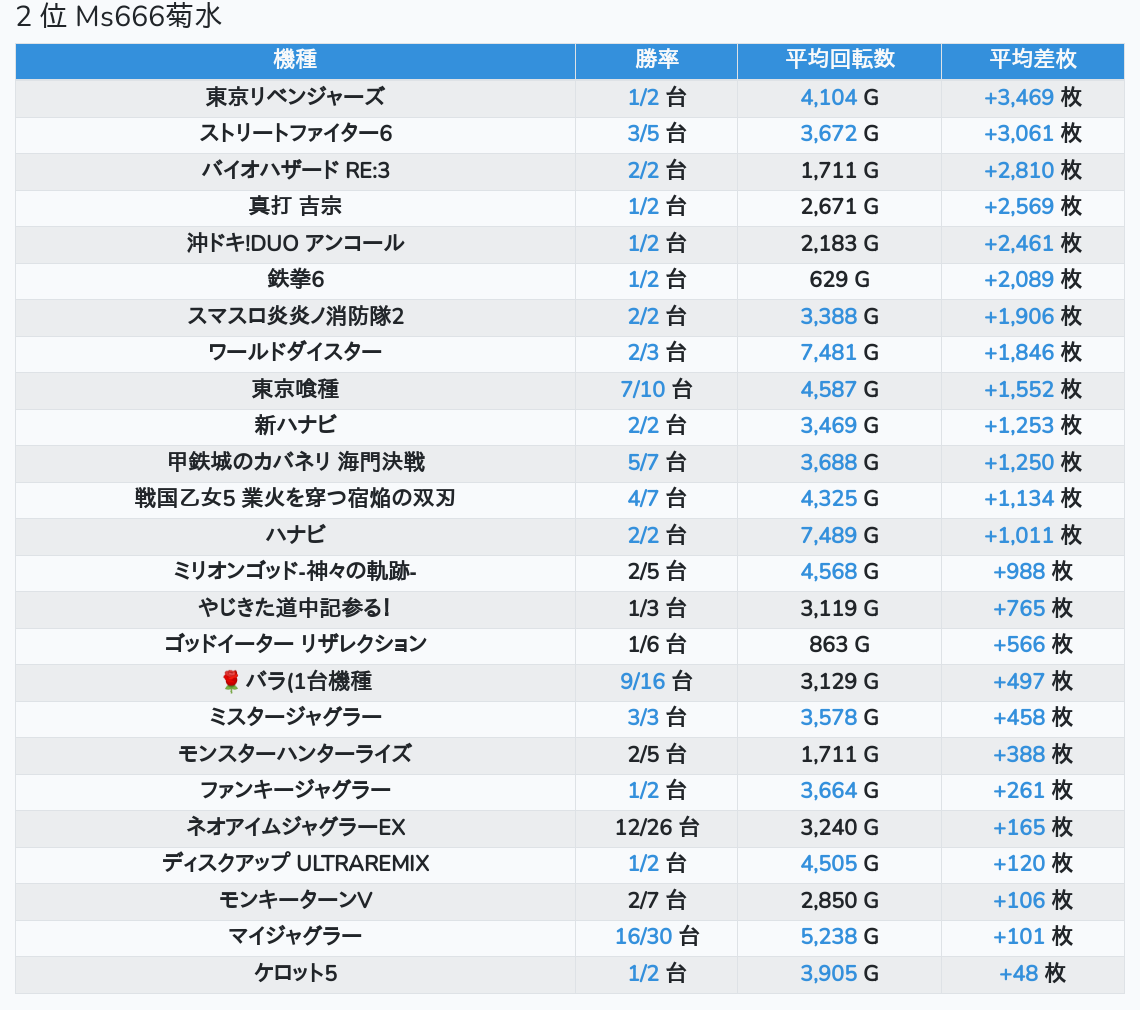This screenshot has width=1140, height=1010.
Task: Click the 5/7 台 win rate cell
Action: tap(657, 462)
